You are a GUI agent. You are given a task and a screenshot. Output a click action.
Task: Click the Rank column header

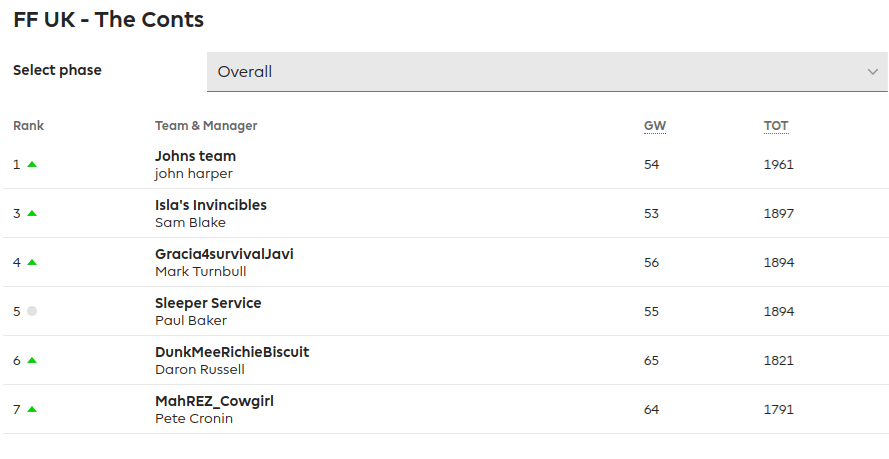click(29, 126)
